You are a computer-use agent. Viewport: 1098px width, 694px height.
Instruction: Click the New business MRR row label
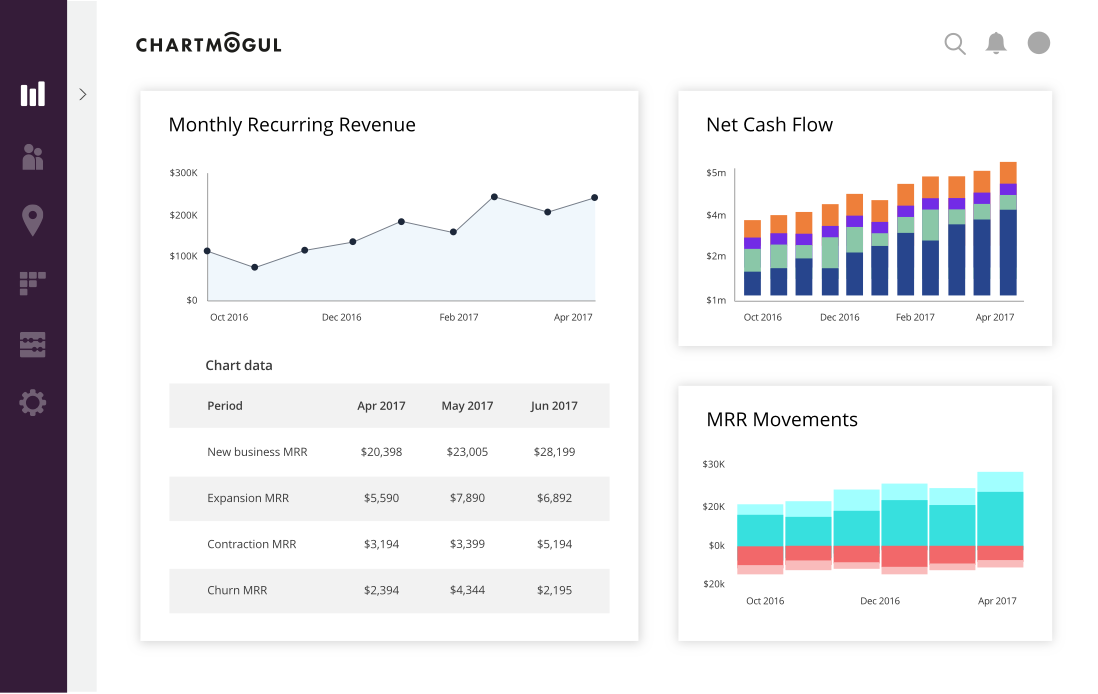tap(257, 452)
